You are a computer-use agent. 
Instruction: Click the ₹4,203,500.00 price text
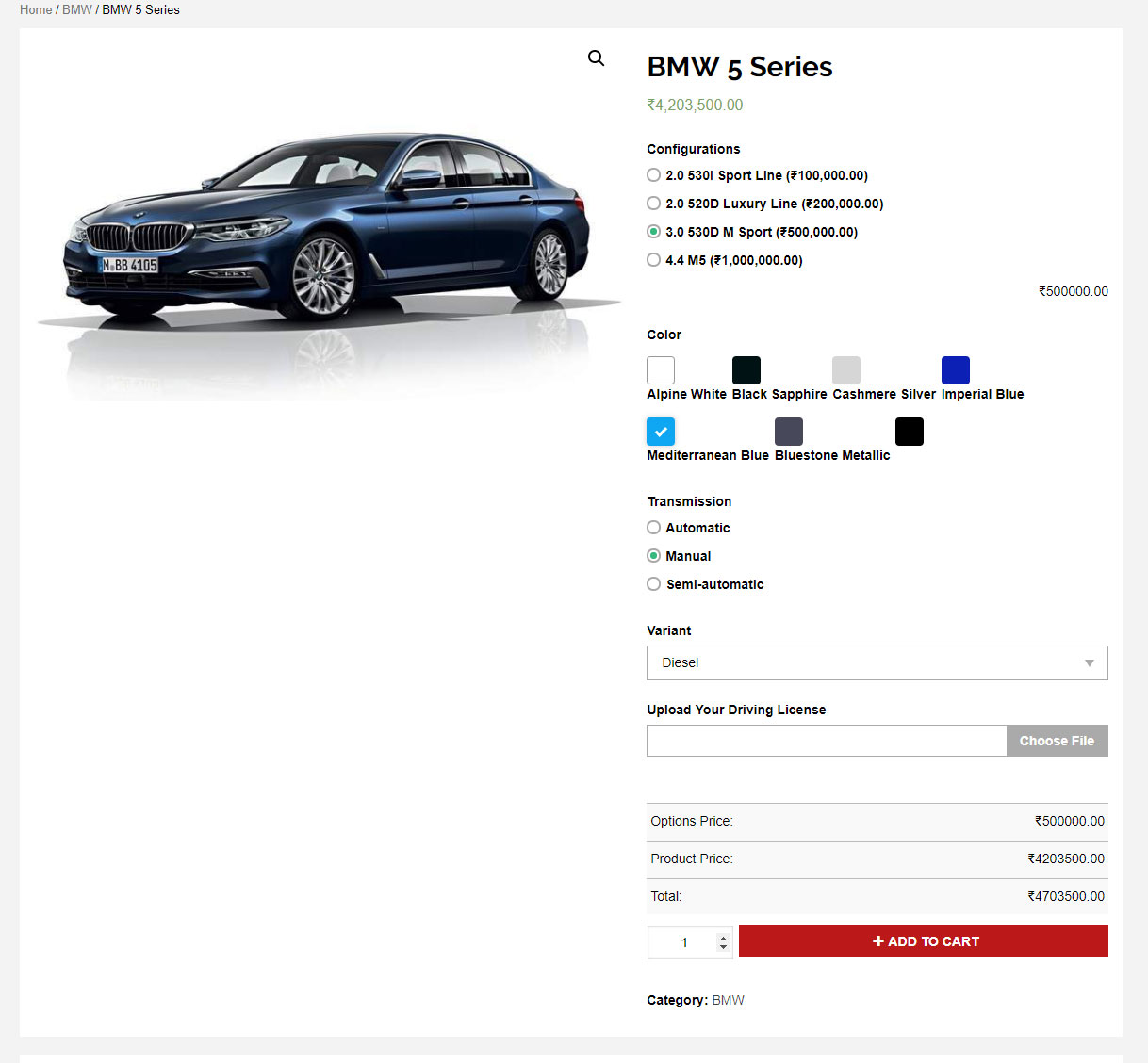click(x=695, y=105)
